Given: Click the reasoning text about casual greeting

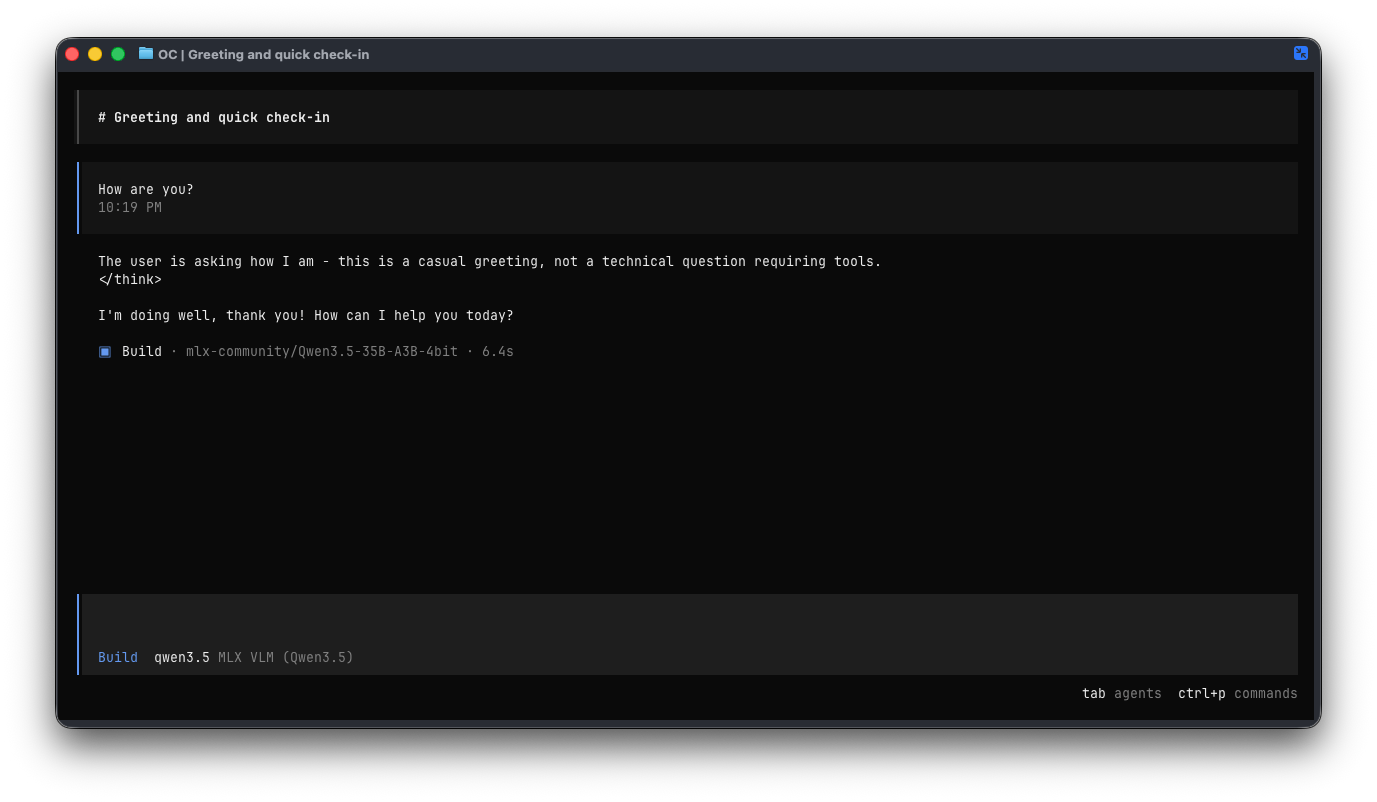Looking at the screenshot, I should pyautogui.click(x=489, y=262).
